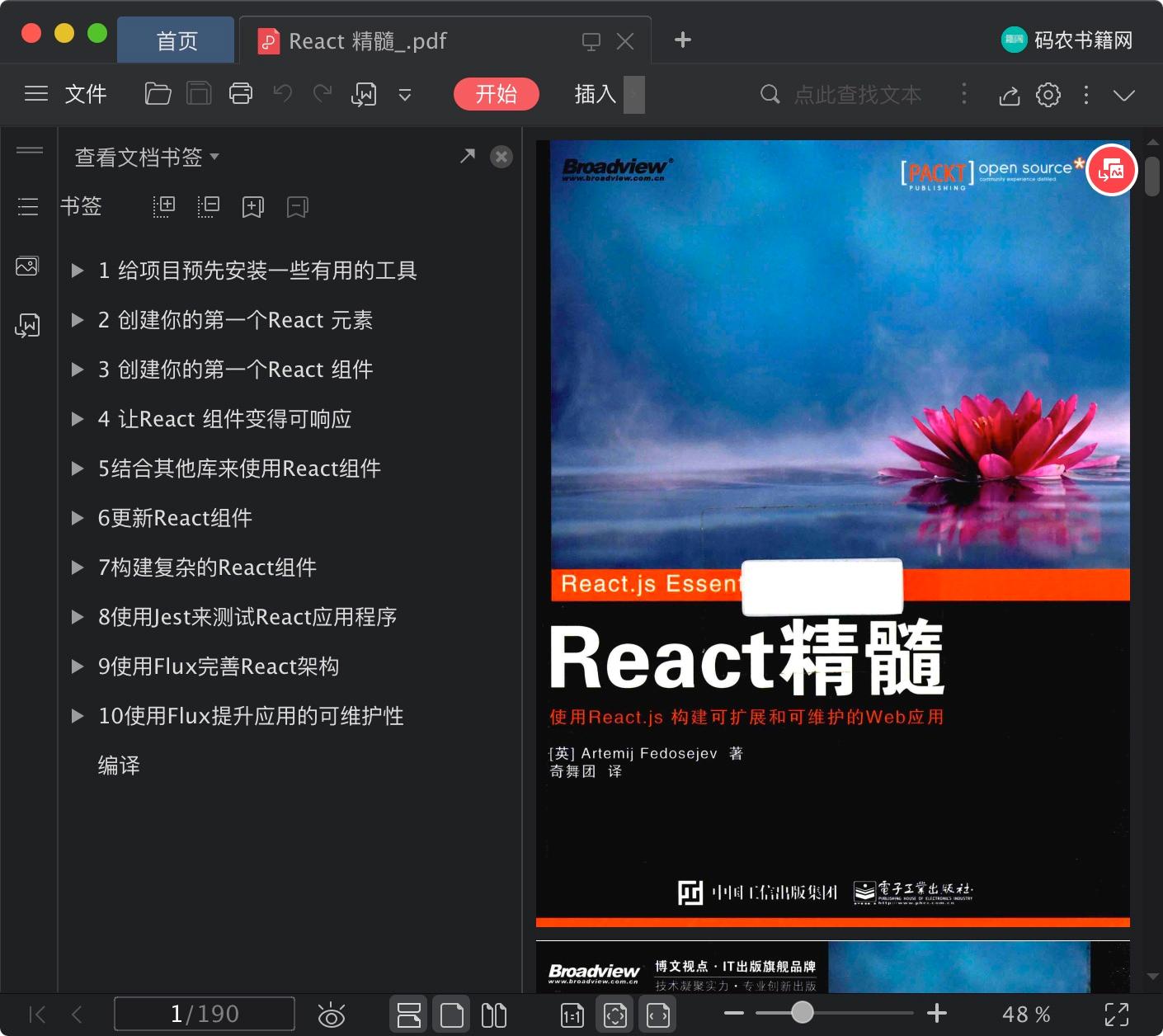Image resolution: width=1163 pixels, height=1036 pixels.
Task: Select the 插入 ribbon tab
Action: (x=595, y=94)
